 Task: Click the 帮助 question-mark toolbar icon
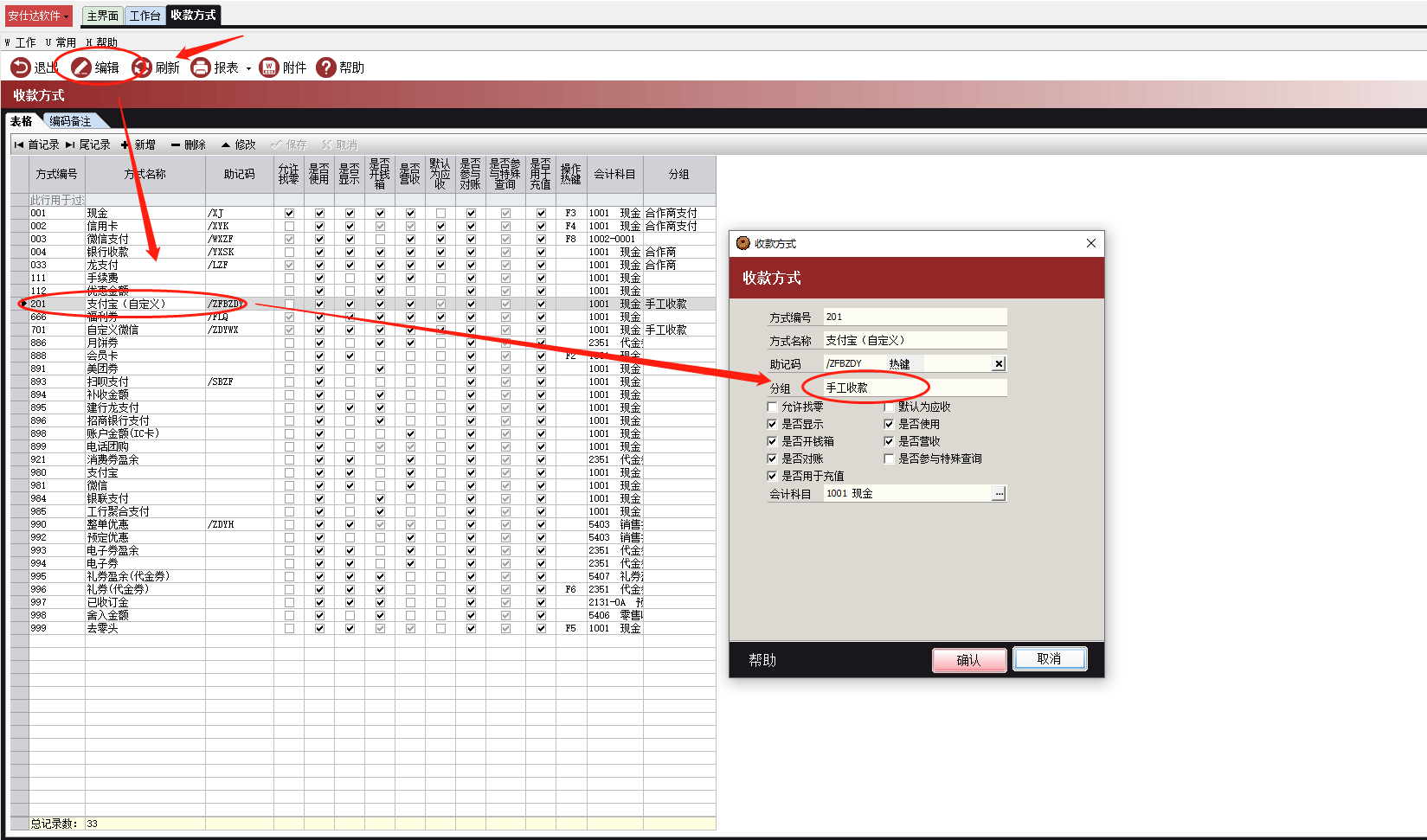coord(326,67)
